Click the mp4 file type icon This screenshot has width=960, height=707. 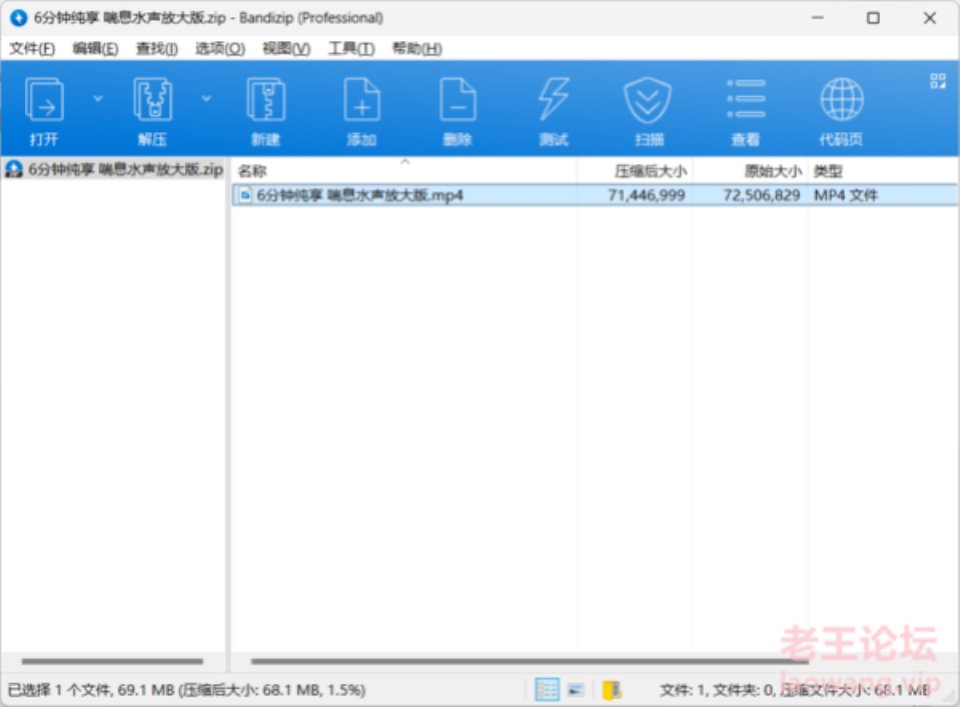click(x=246, y=195)
